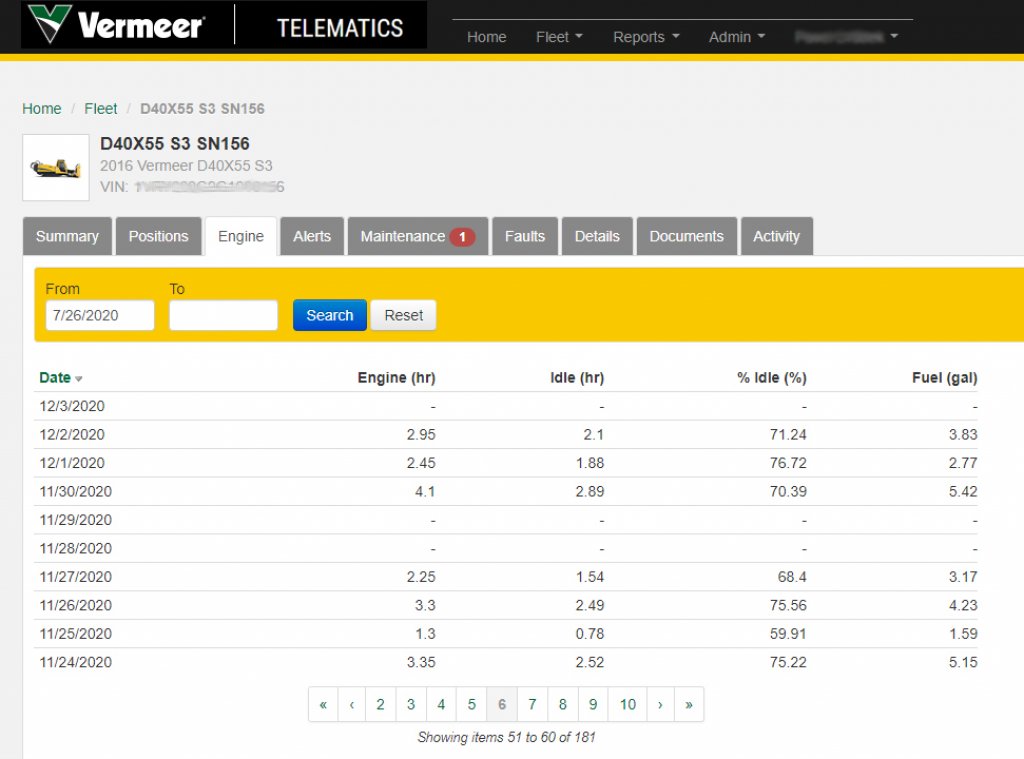Click the 2016 Vermeer D40X55 S3 subtitle
The image size is (1024, 759).
[186, 166]
